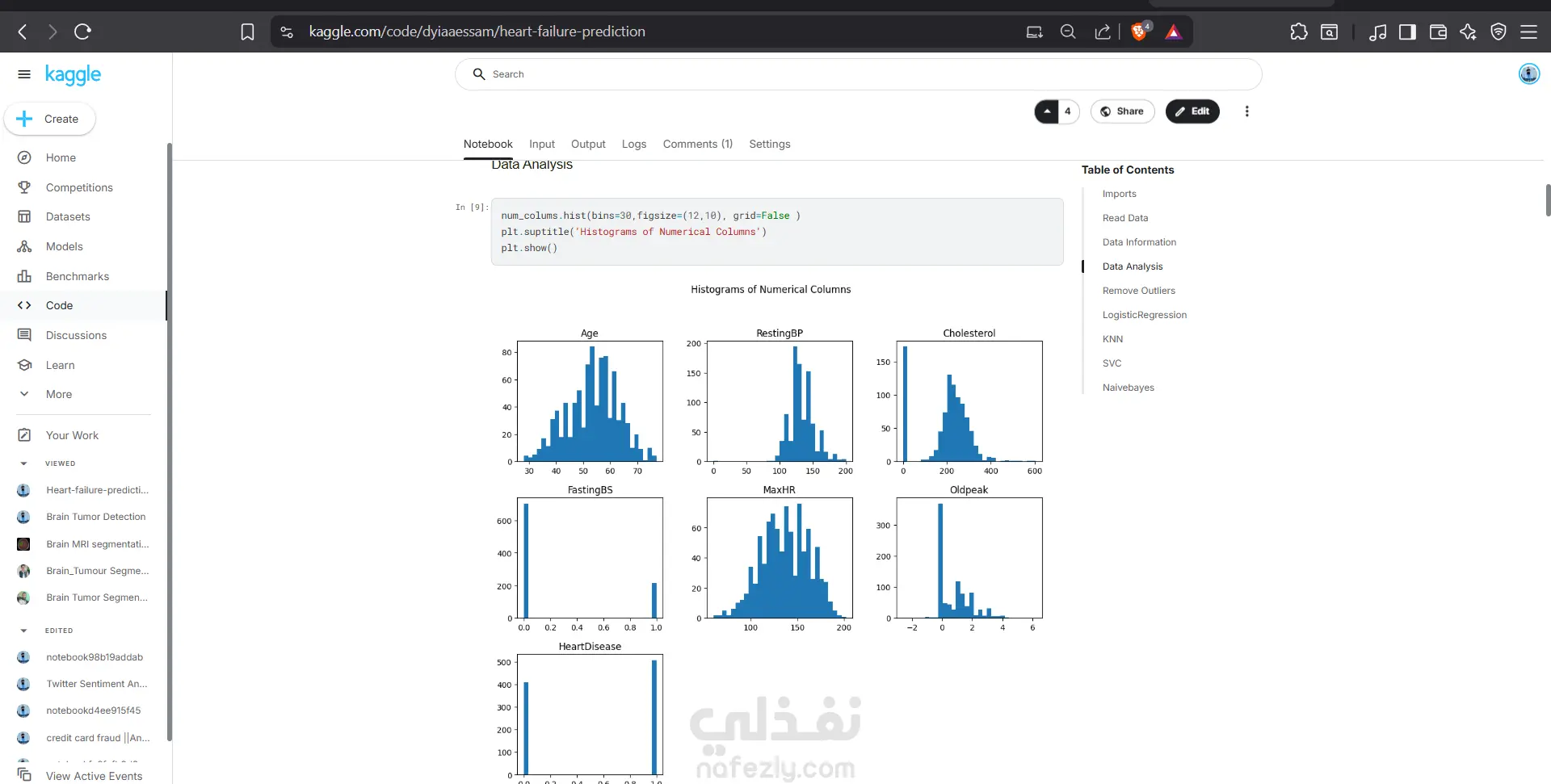Switch to the Logs tab
Image resolution: width=1551 pixels, height=784 pixels.
coord(634,144)
